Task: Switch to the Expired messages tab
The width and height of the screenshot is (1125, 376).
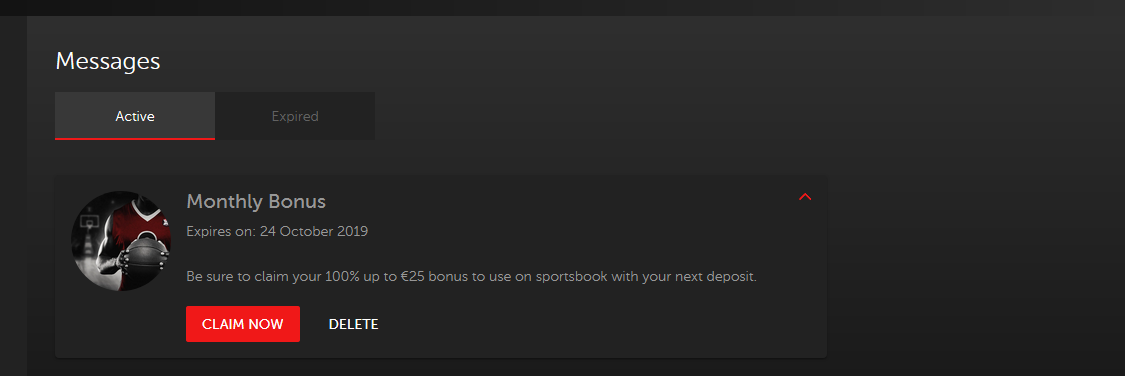Action: pyautogui.click(x=295, y=116)
